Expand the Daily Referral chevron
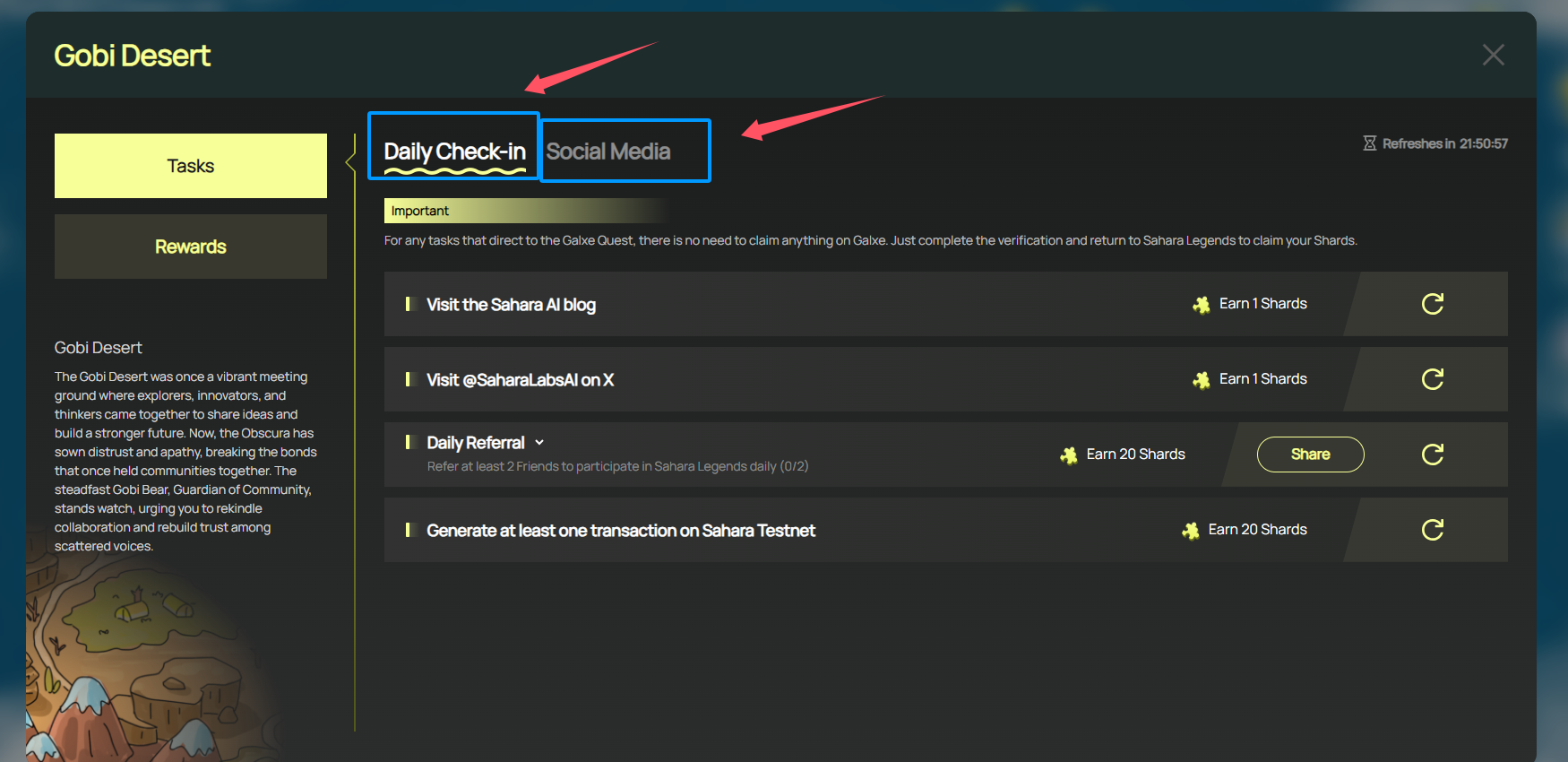 click(539, 443)
